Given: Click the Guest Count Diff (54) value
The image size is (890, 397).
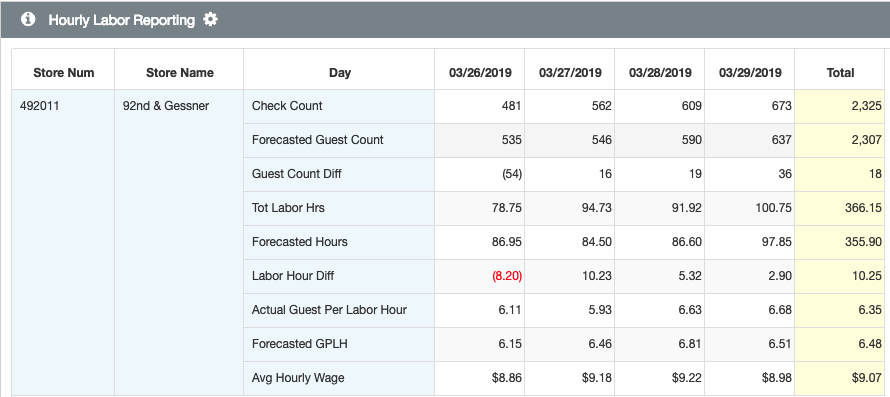Looking at the screenshot, I should tap(510, 174).
